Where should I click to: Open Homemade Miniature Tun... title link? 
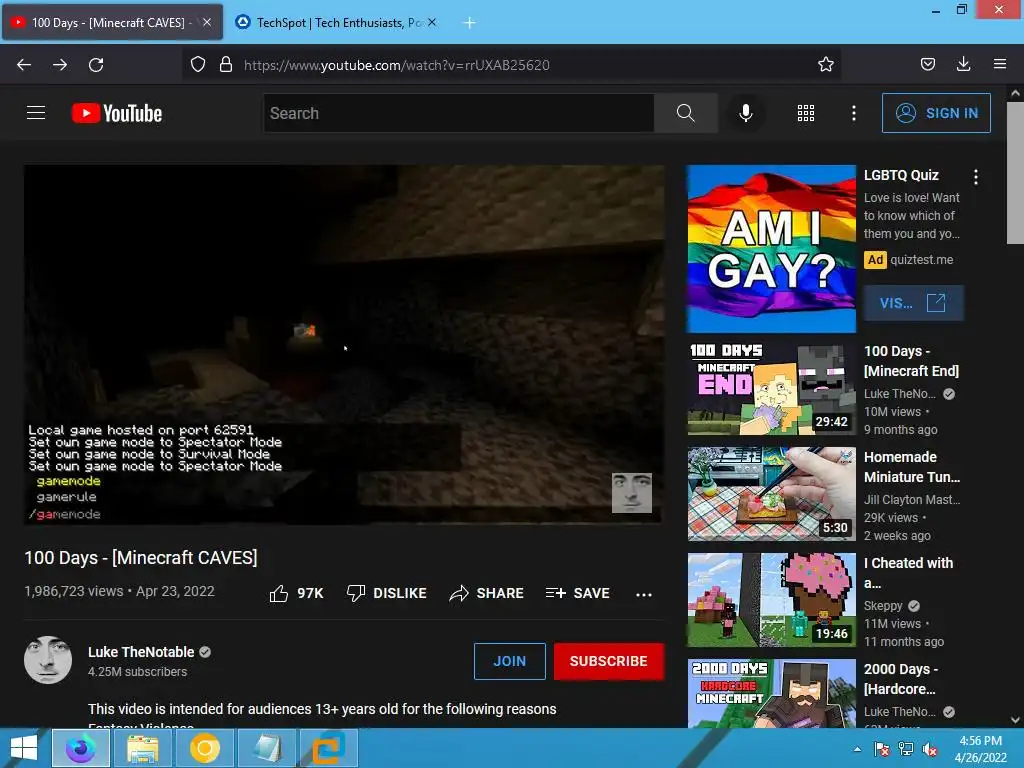[x=912, y=467]
